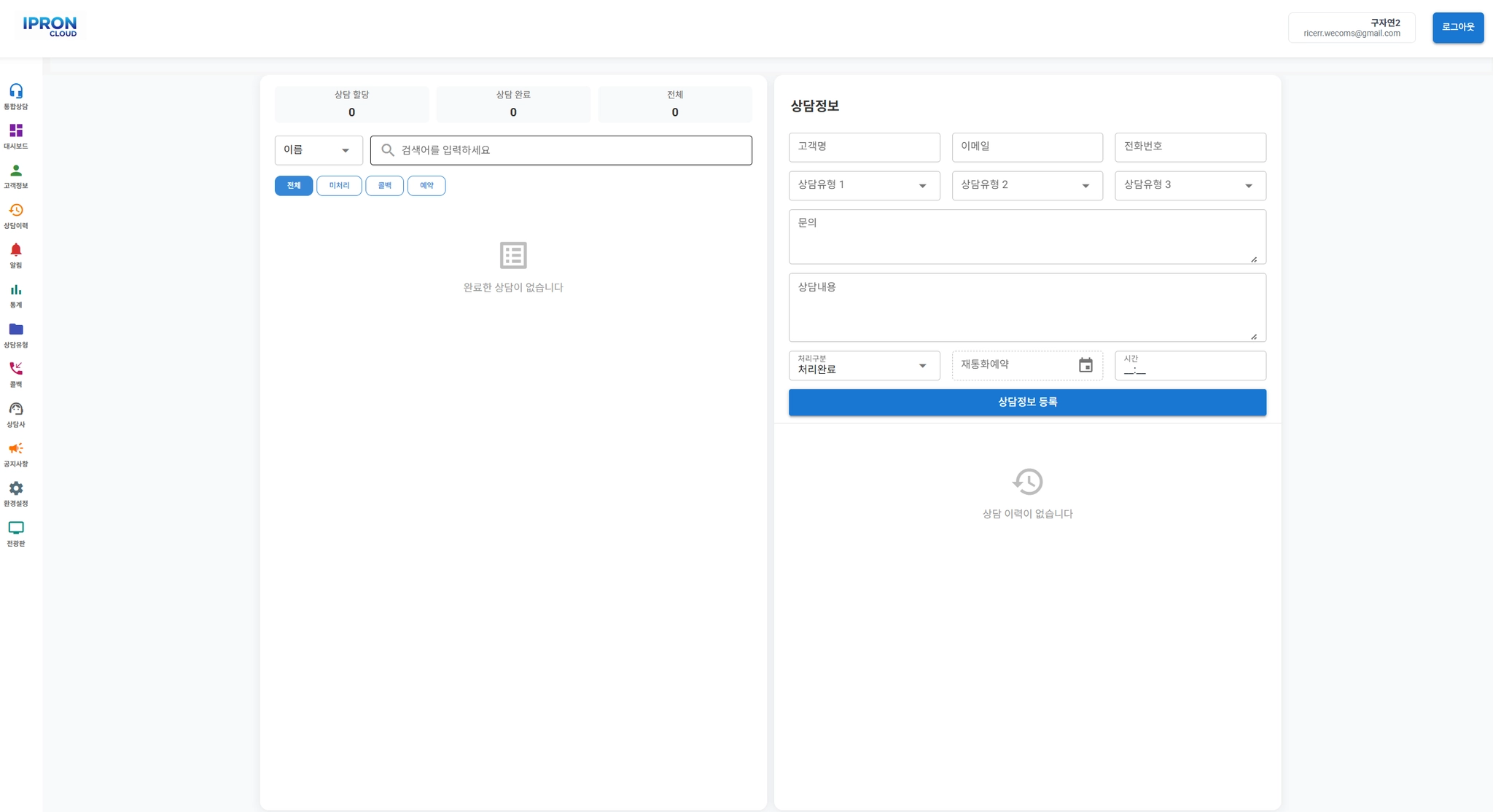Viewport: 1493px width, 812px height.
Task: Open the 콜백 phone callback icon
Action: point(16,369)
